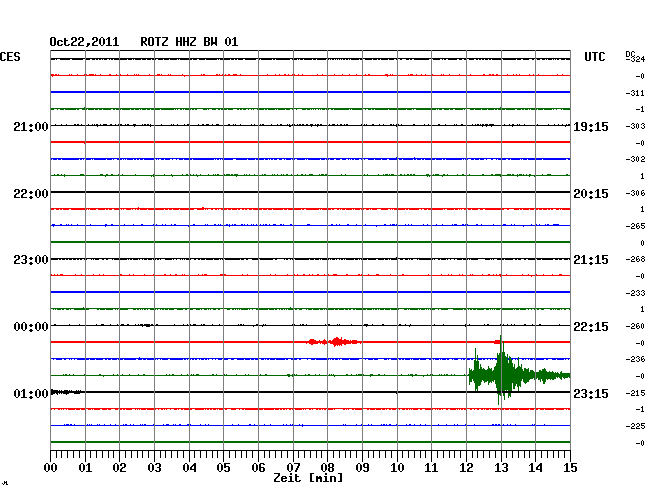Select the DC offset value -233
The image size is (650, 494).
[x=635, y=293]
